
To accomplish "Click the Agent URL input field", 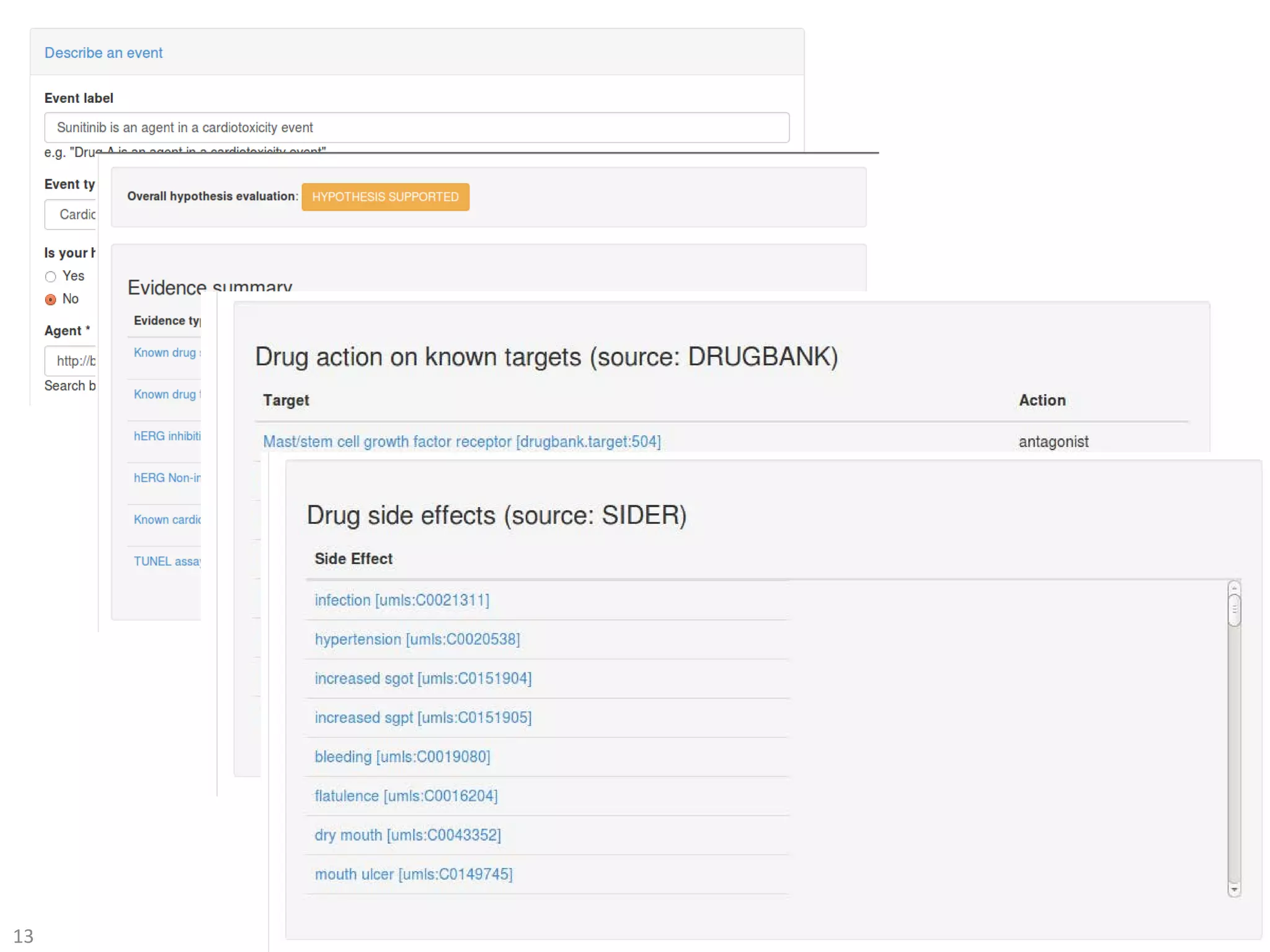I will (71, 361).
